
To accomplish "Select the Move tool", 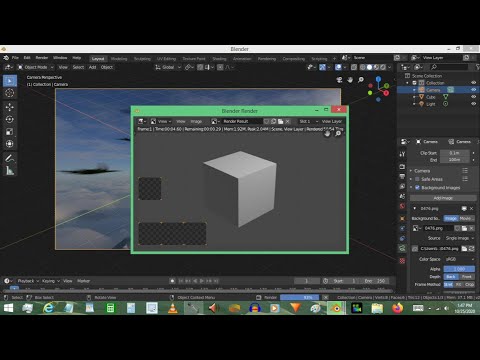I will [x=10, y=107].
